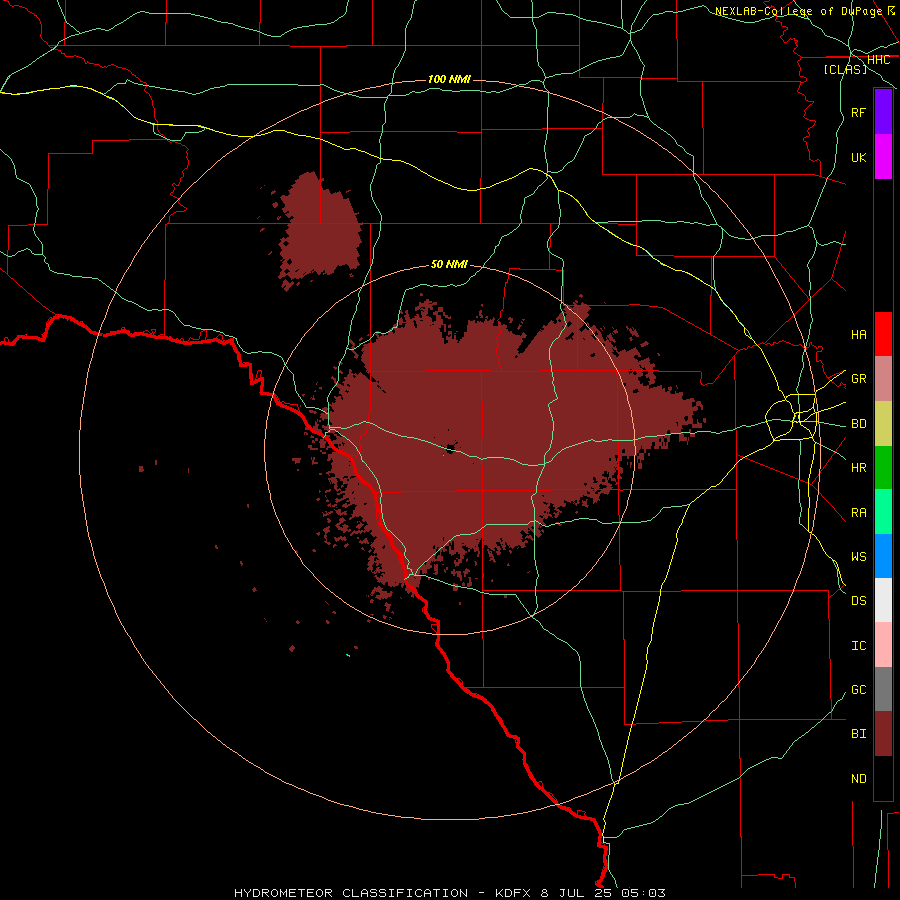
Task: Click the "RA" legend label
Action: (858, 512)
